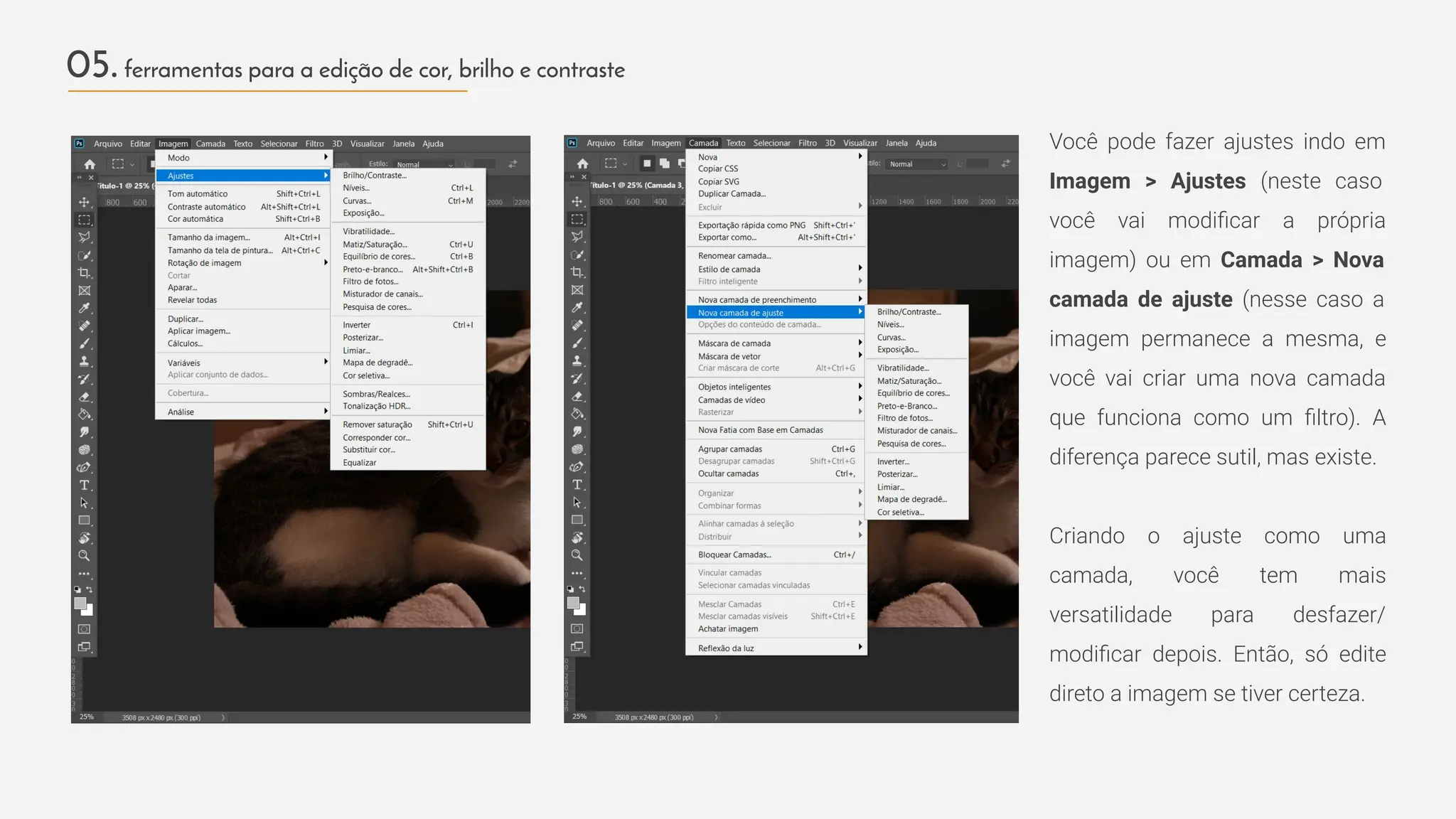Select the Pen tool in right screenshot toolbar
Viewport: 1456px width, 819px height.
click(577, 467)
